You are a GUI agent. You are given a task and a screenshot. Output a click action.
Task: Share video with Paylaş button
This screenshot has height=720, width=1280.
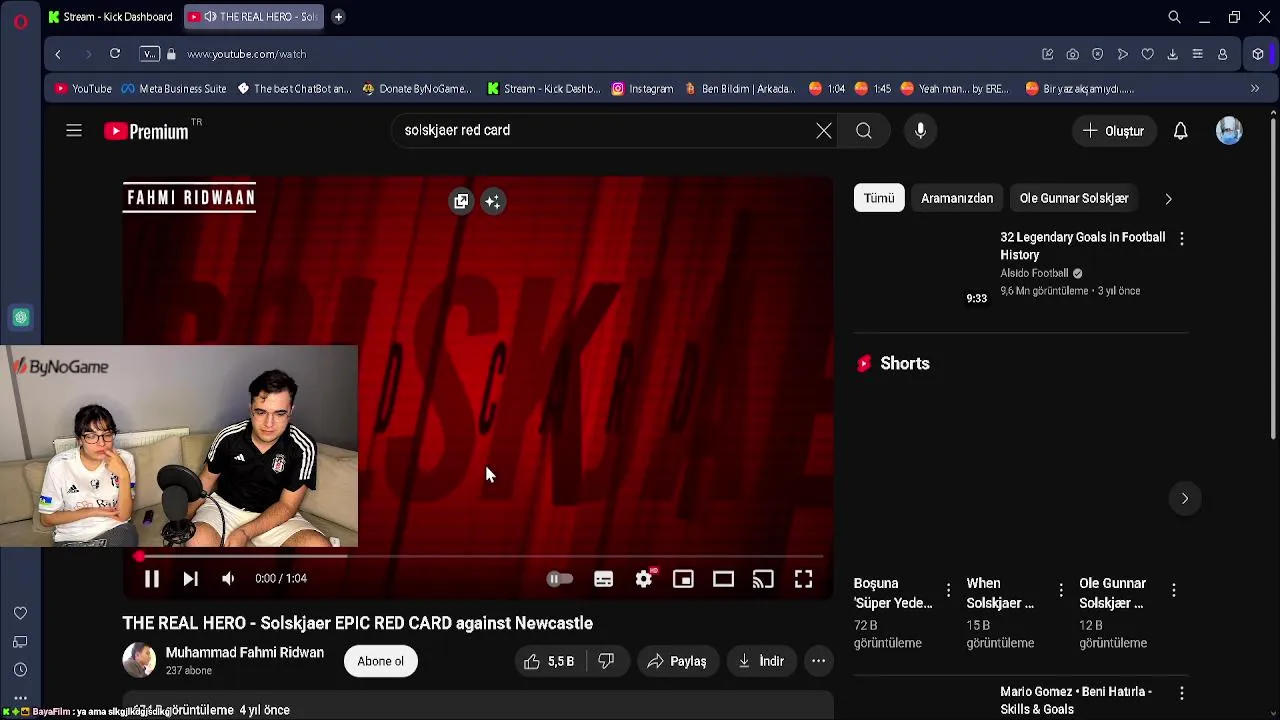point(677,661)
